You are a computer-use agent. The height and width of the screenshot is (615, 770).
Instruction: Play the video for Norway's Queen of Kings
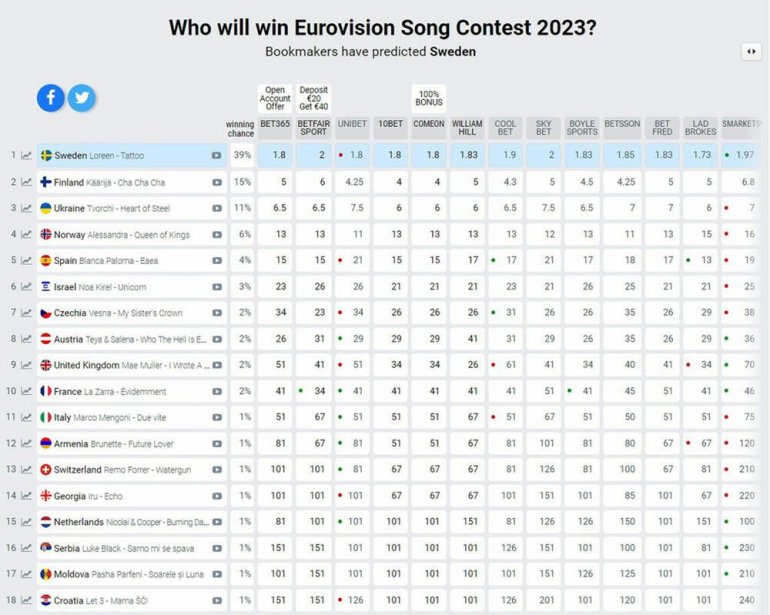pyautogui.click(x=217, y=234)
